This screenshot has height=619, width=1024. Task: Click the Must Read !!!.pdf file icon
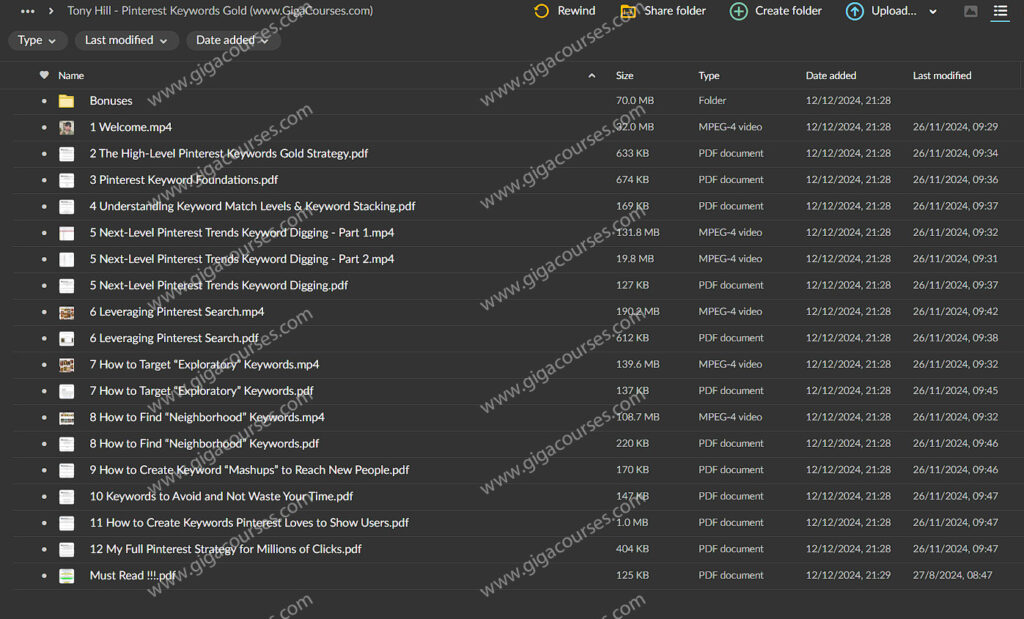tap(66, 576)
